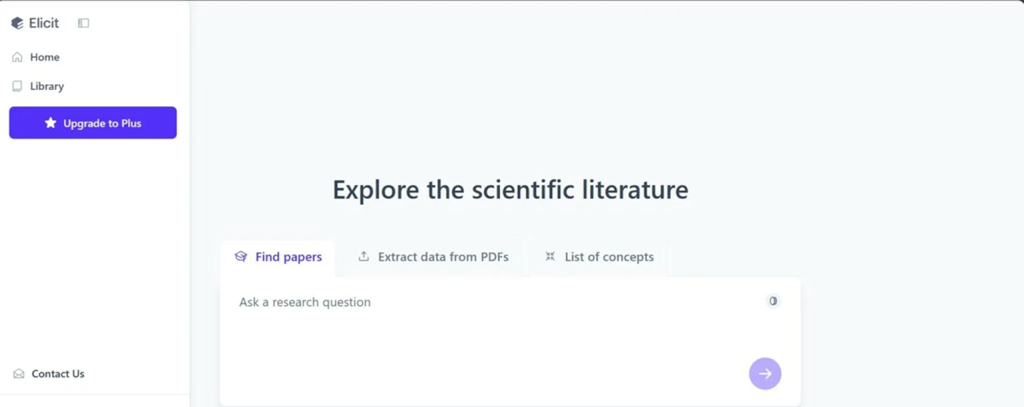Collapse the sidebar using the panel icon
The image size is (1024, 407).
(x=83, y=23)
